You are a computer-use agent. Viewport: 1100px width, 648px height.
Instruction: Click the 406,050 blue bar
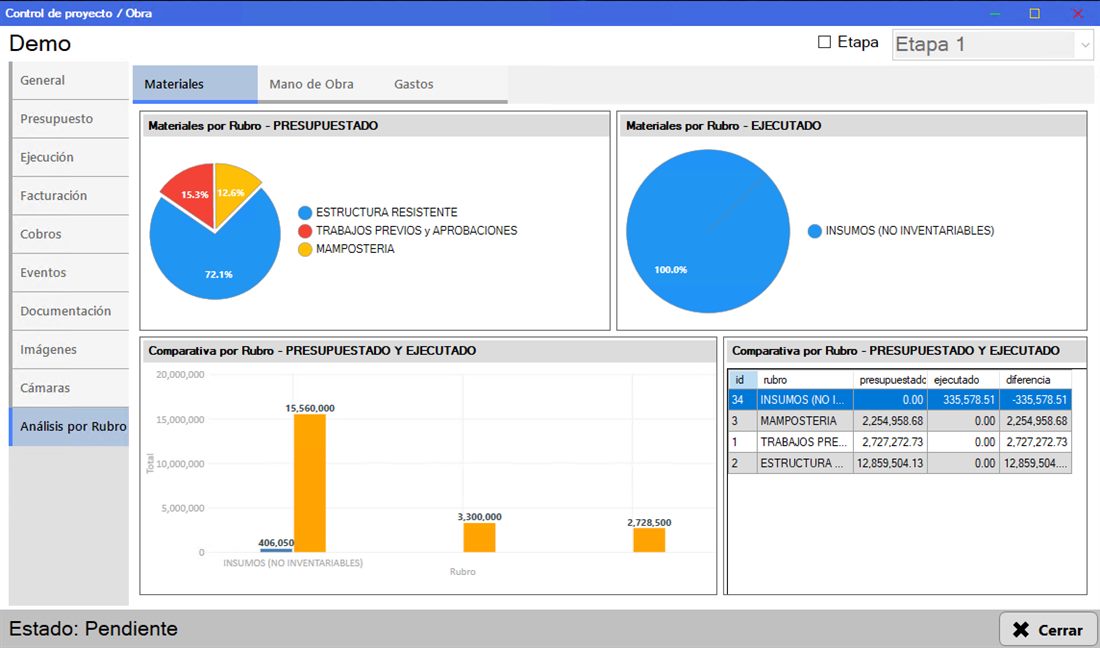tap(276, 550)
